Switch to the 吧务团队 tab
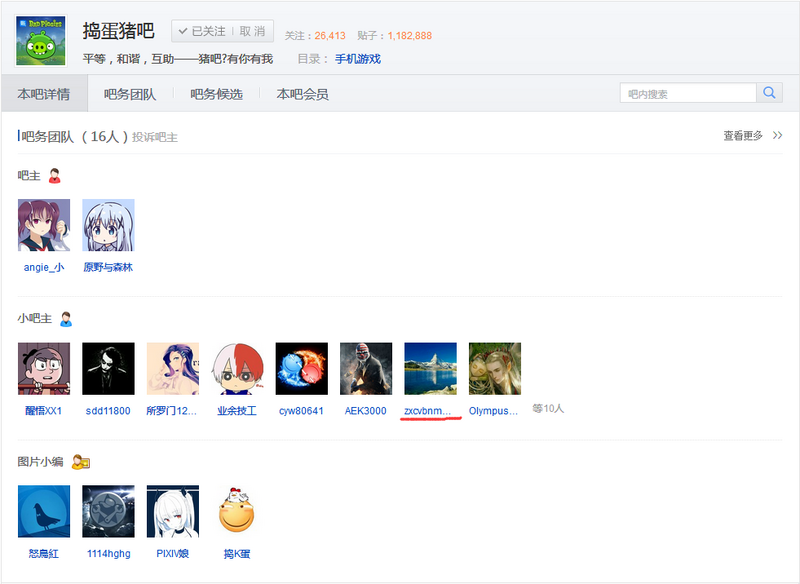The width and height of the screenshot is (800, 584). pos(130,94)
